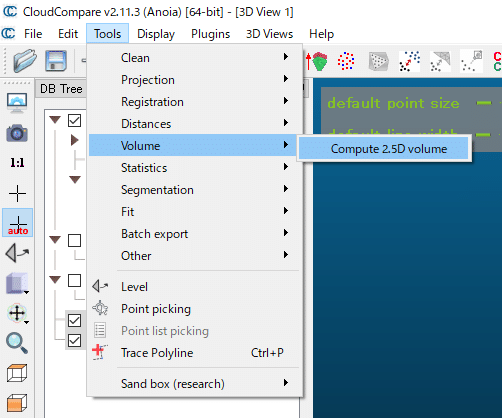
Task: Click the pick rotation center cross icon
Action: [17, 194]
